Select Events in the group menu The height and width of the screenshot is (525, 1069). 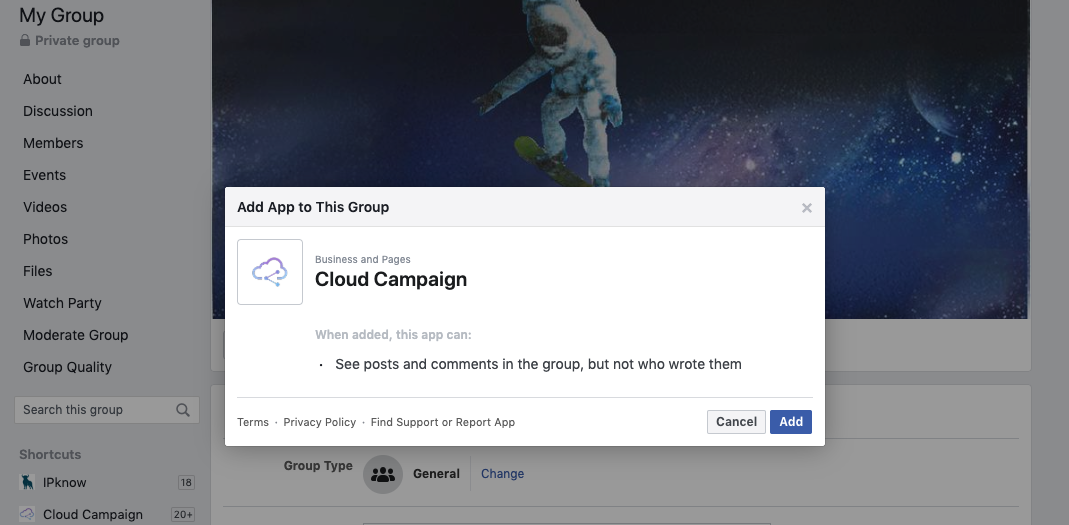[x=45, y=175]
